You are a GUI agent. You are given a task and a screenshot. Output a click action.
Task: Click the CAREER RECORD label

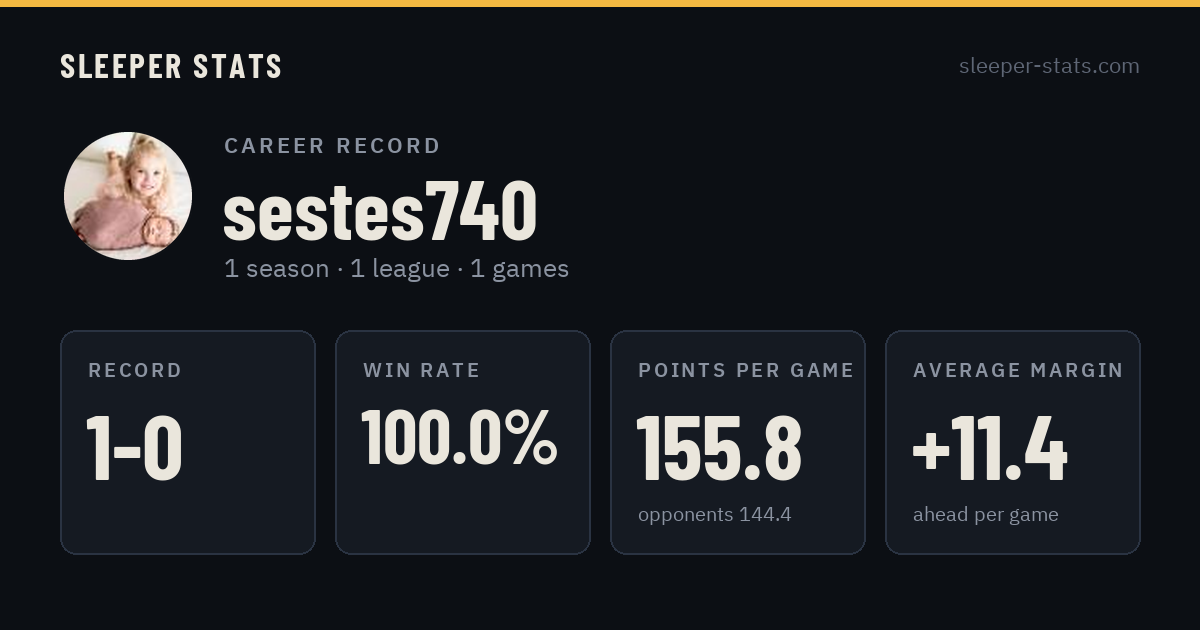332,146
